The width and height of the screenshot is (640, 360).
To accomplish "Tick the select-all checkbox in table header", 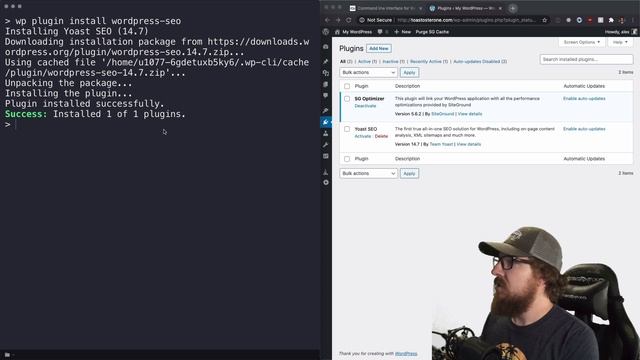I will [347, 86].
